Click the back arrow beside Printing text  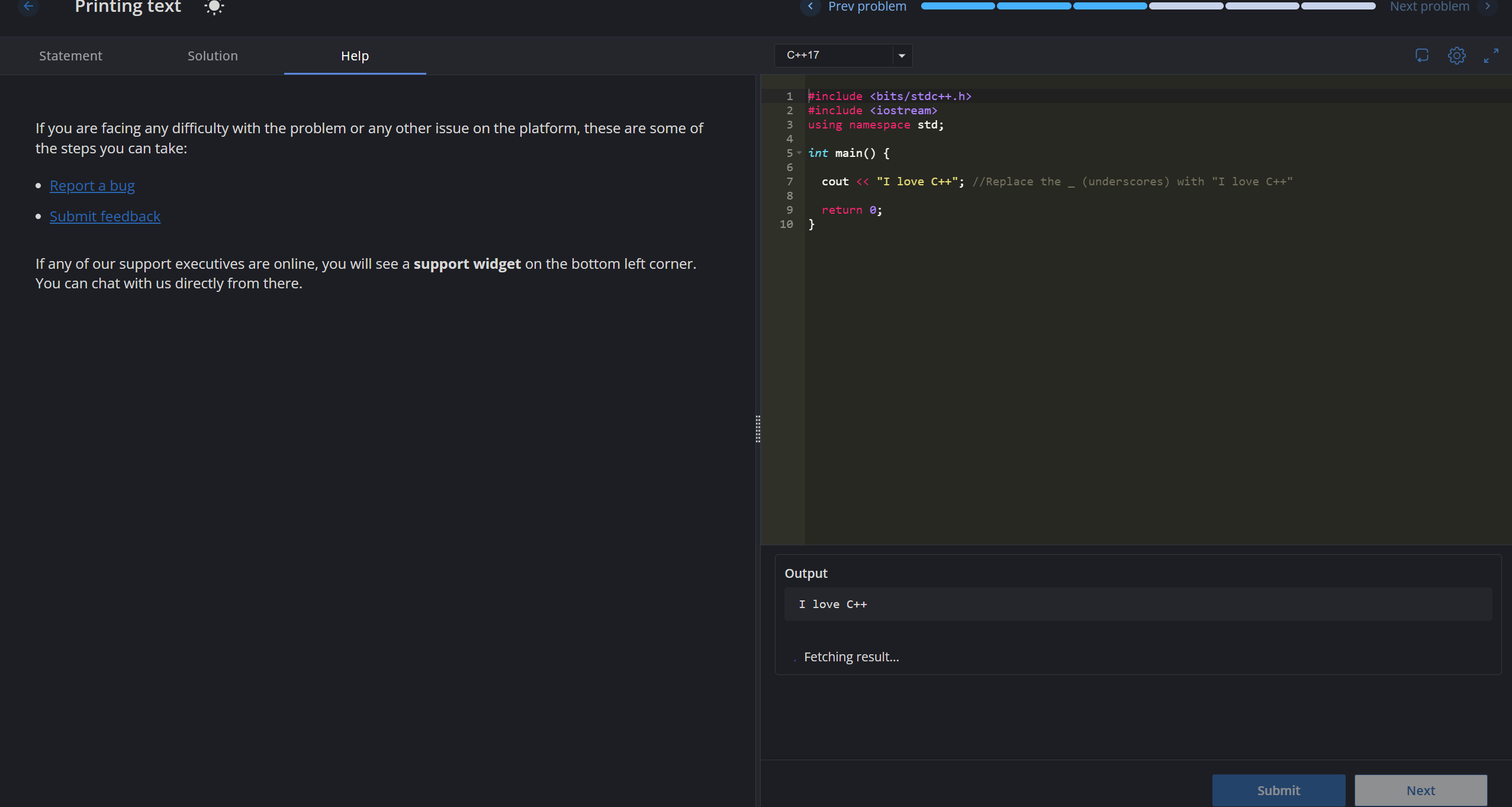pyautogui.click(x=28, y=6)
